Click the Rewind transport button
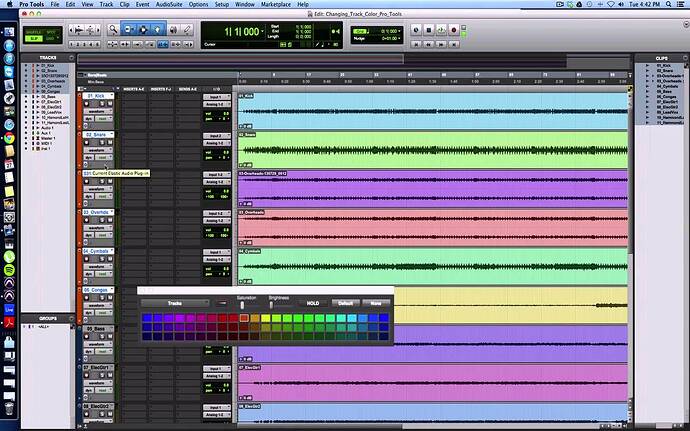The height and width of the screenshot is (431, 690). point(429,44)
